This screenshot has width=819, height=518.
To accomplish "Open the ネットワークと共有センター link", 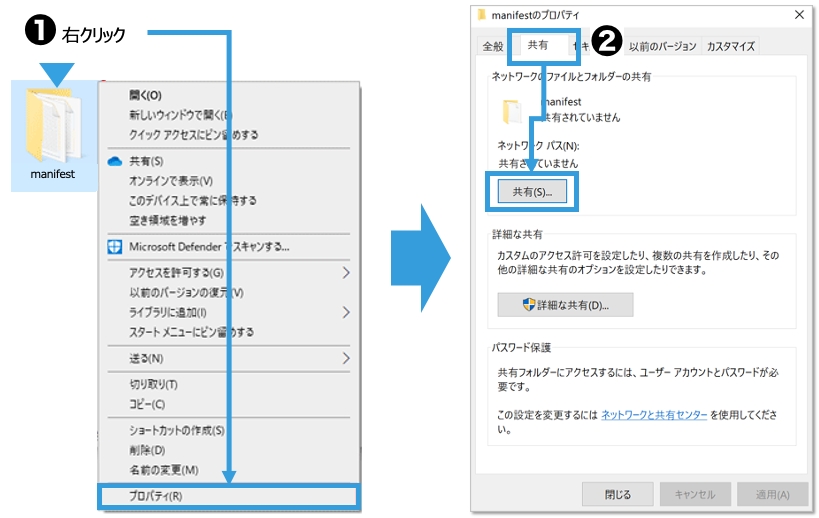I will [x=654, y=414].
